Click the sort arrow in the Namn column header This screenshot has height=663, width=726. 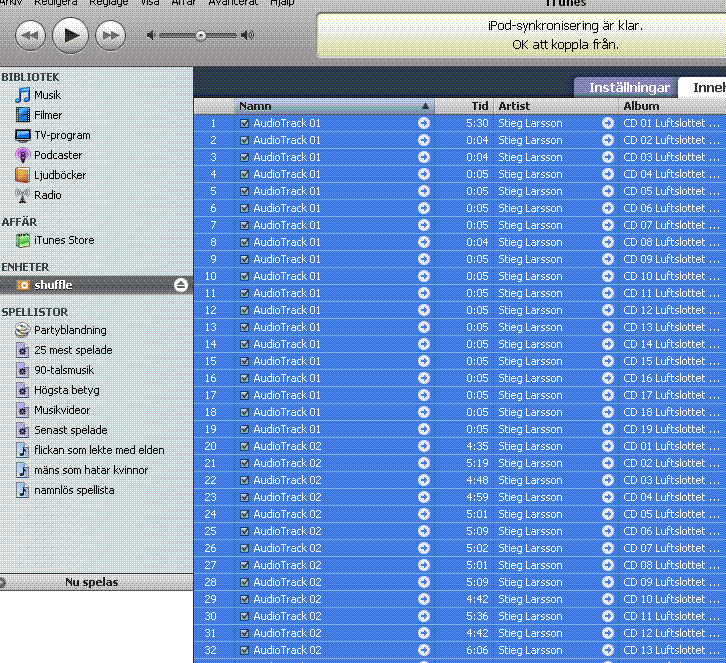425,106
